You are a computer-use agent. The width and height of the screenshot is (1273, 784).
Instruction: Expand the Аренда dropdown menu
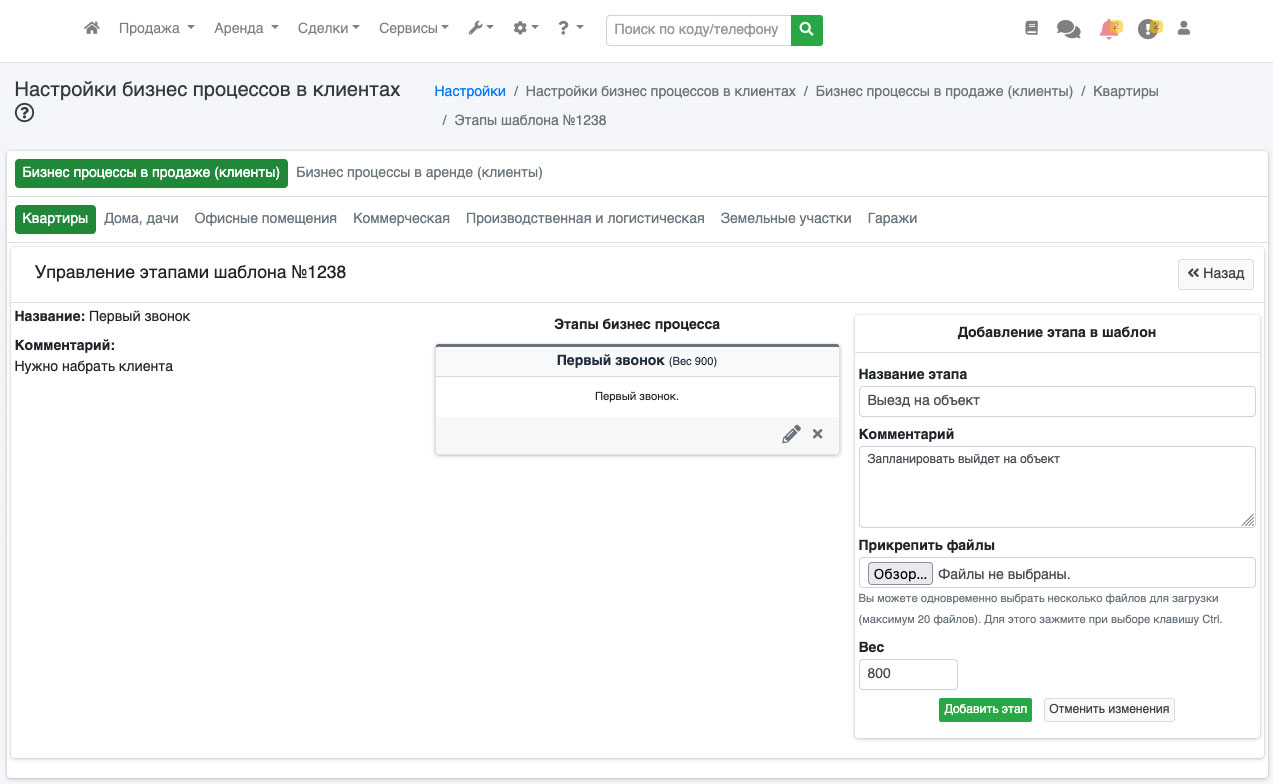[246, 29]
